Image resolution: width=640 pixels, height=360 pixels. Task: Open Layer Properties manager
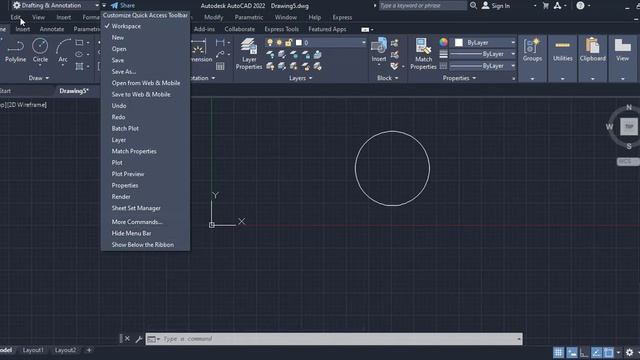(x=249, y=54)
